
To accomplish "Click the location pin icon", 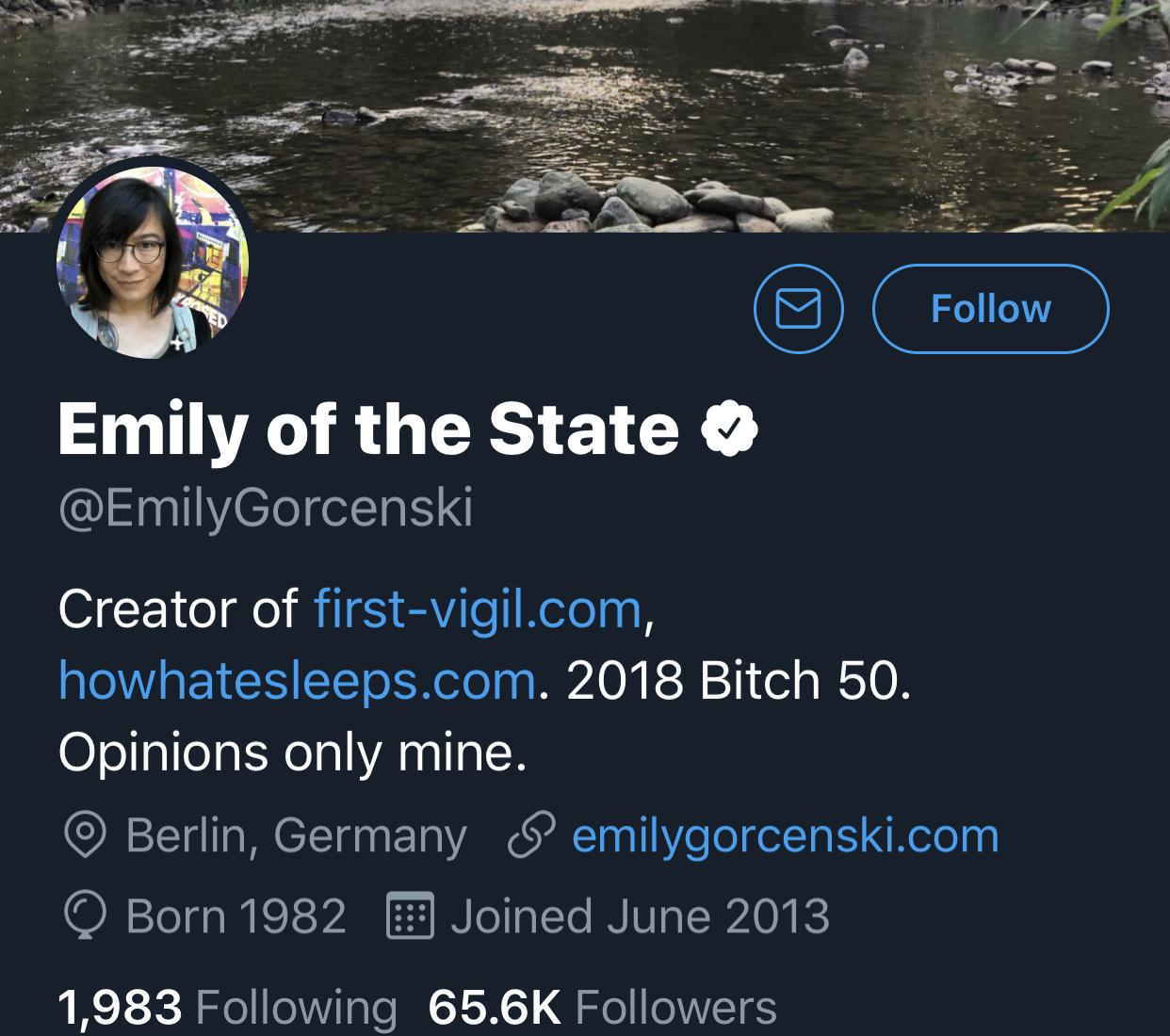I will (83, 835).
